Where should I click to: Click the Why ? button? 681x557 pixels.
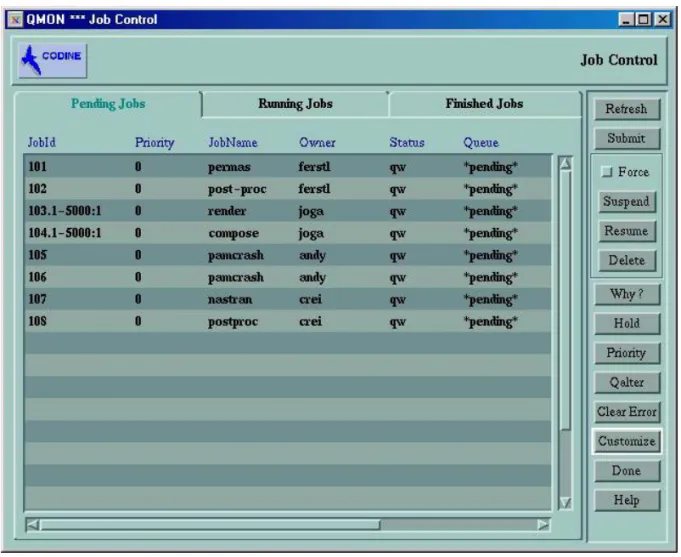pyautogui.click(x=627, y=294)
